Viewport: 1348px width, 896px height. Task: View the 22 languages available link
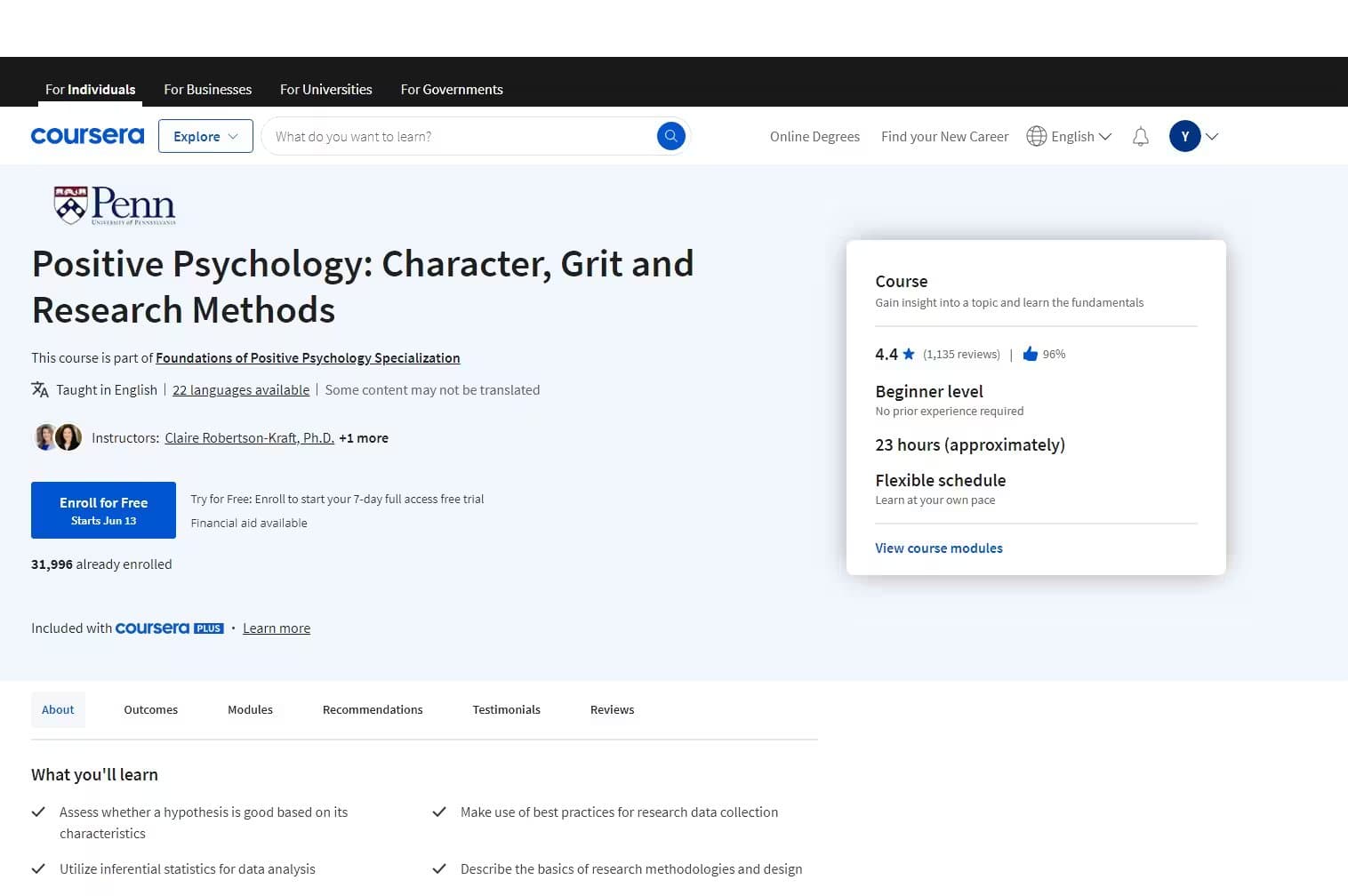coord(241,389)
